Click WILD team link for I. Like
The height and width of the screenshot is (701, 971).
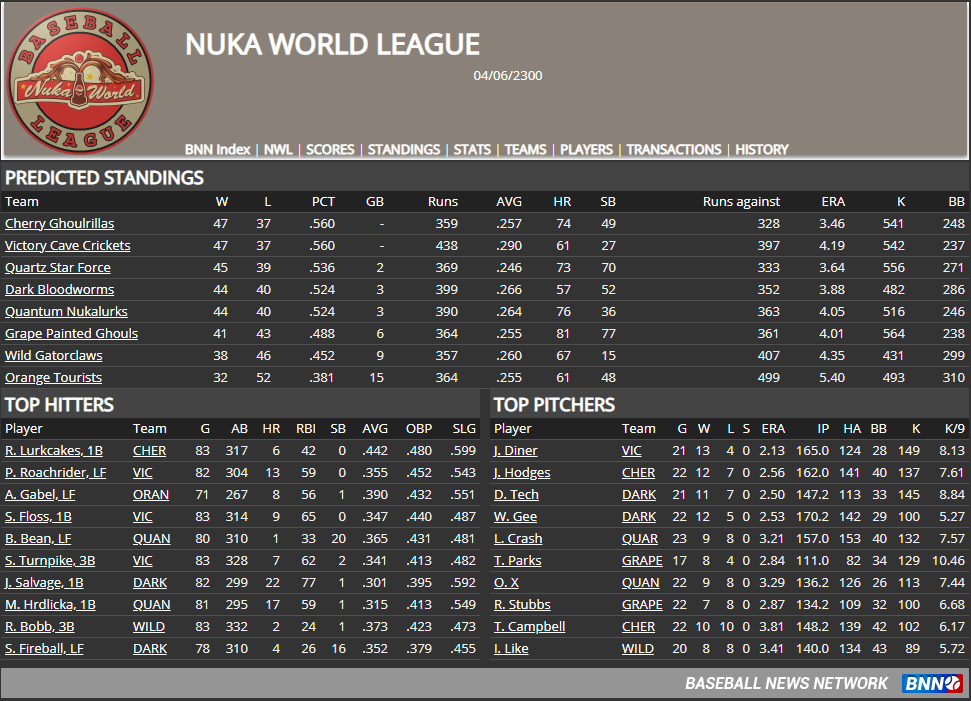pyautogui.click(x=638, y=648)
